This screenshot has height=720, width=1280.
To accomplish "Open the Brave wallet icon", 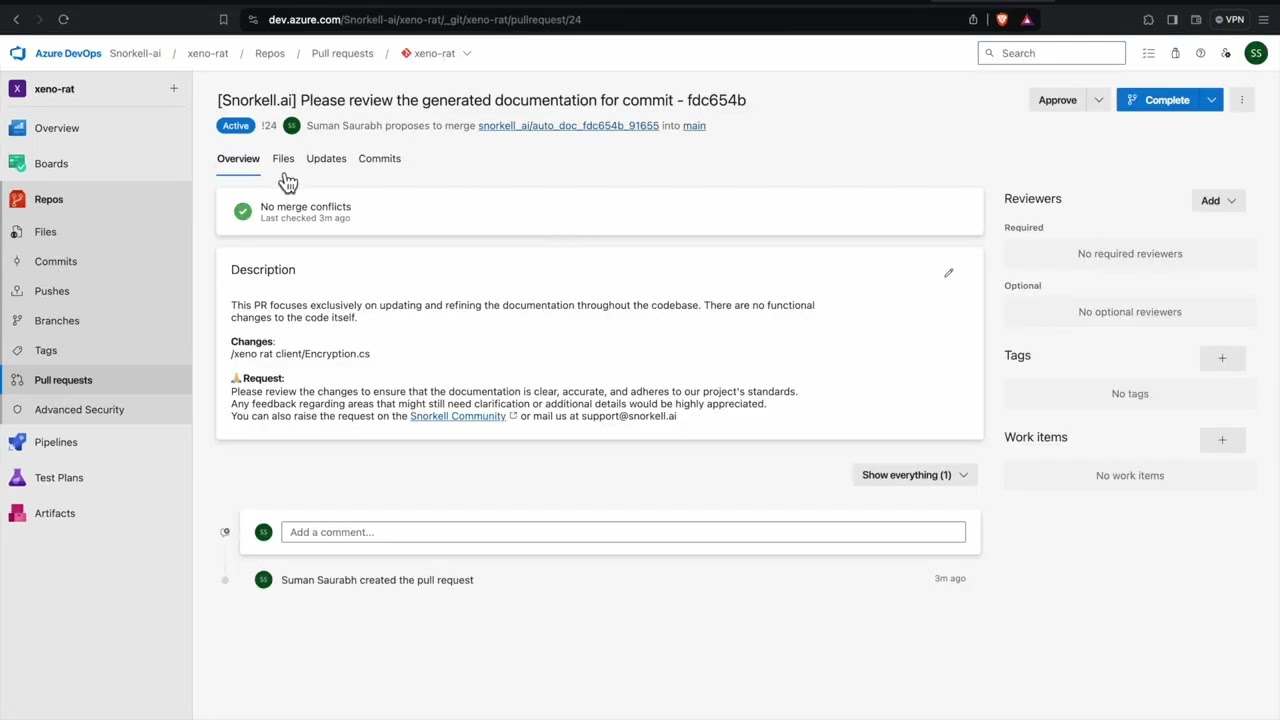I will 1195,19.
